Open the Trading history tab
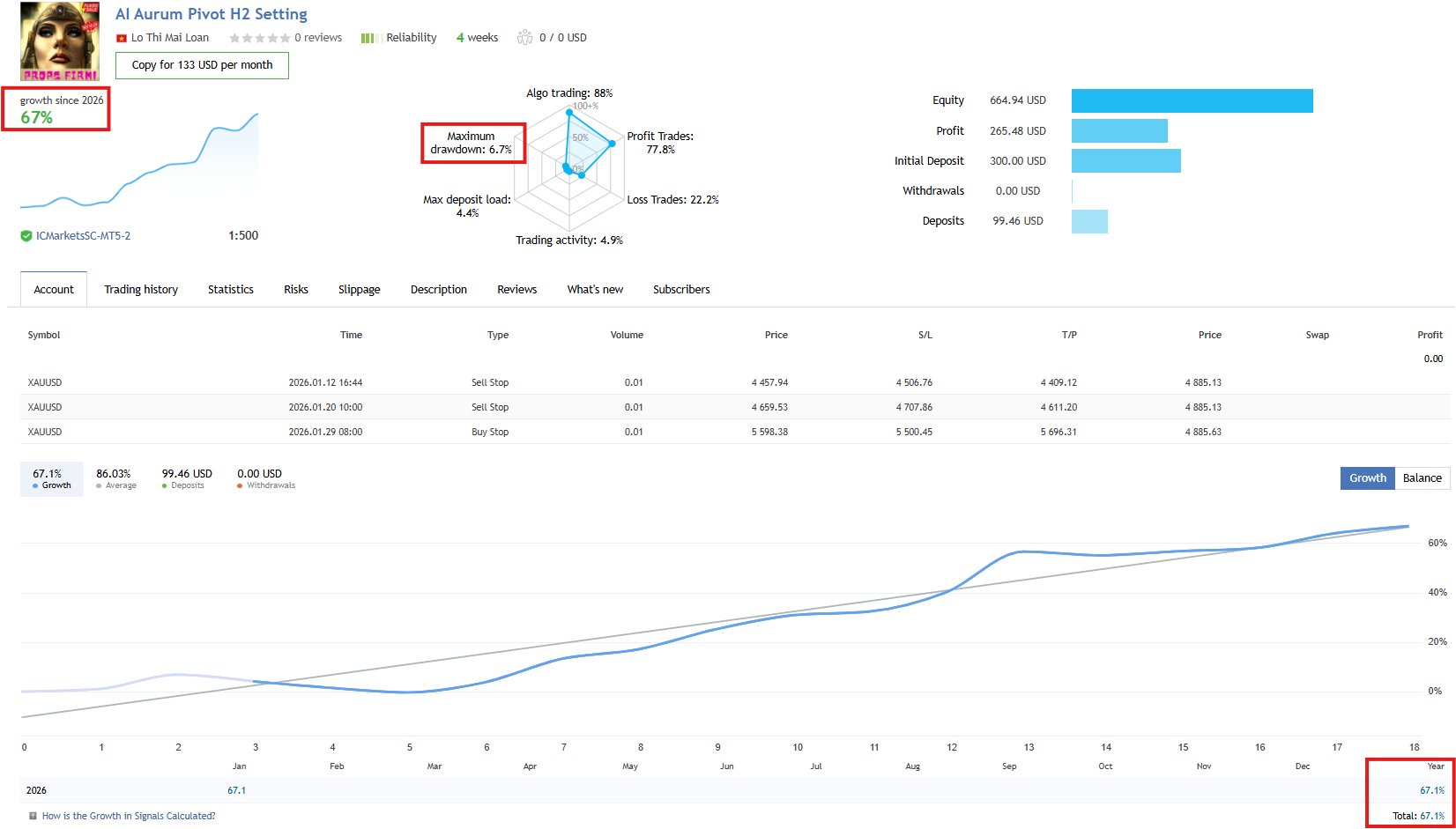The height and width of the screenshot is (829, 1456). [x=141, y=290]
